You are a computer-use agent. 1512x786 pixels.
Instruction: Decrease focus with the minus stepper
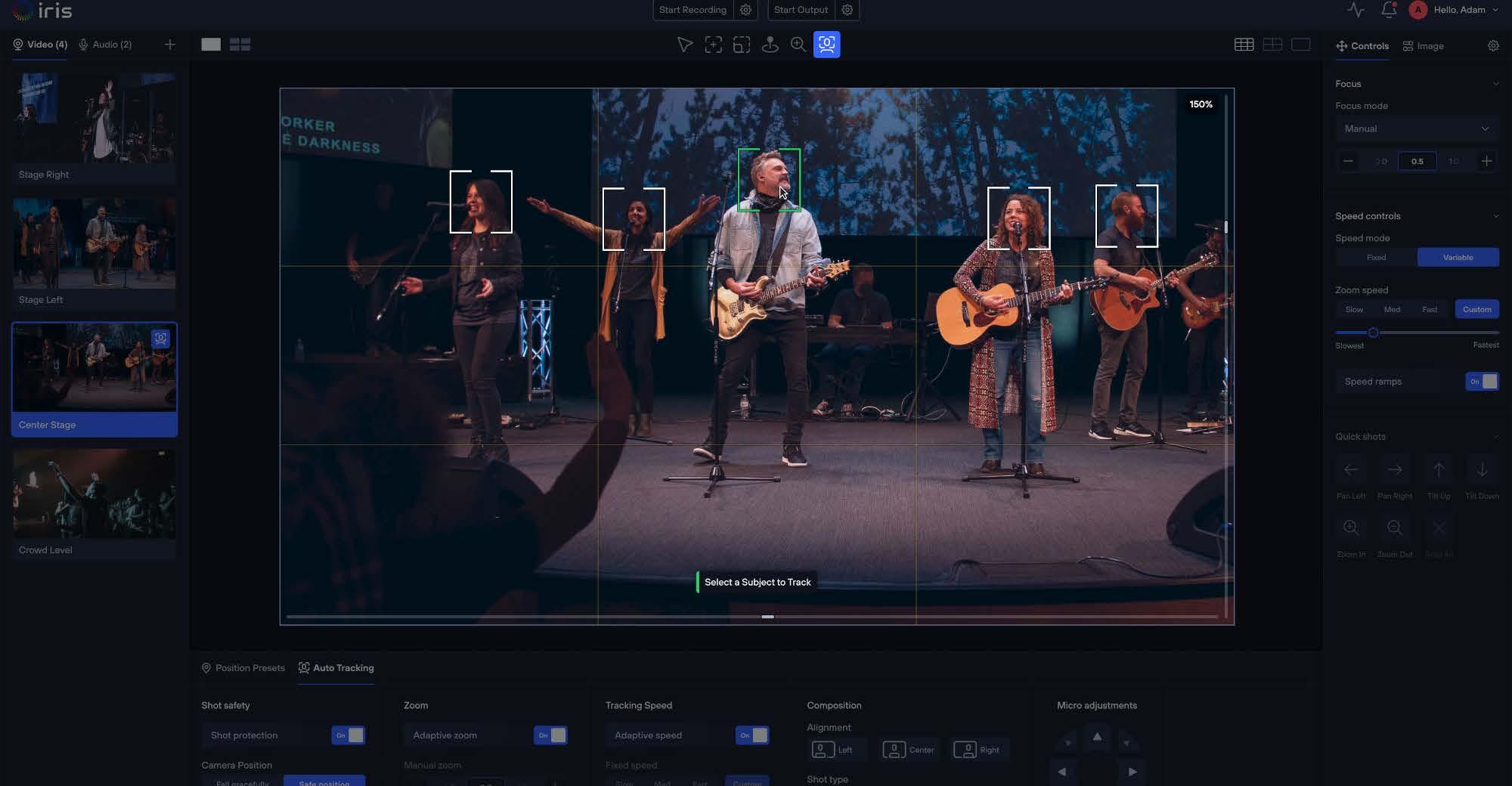[x=1348, y=161]
